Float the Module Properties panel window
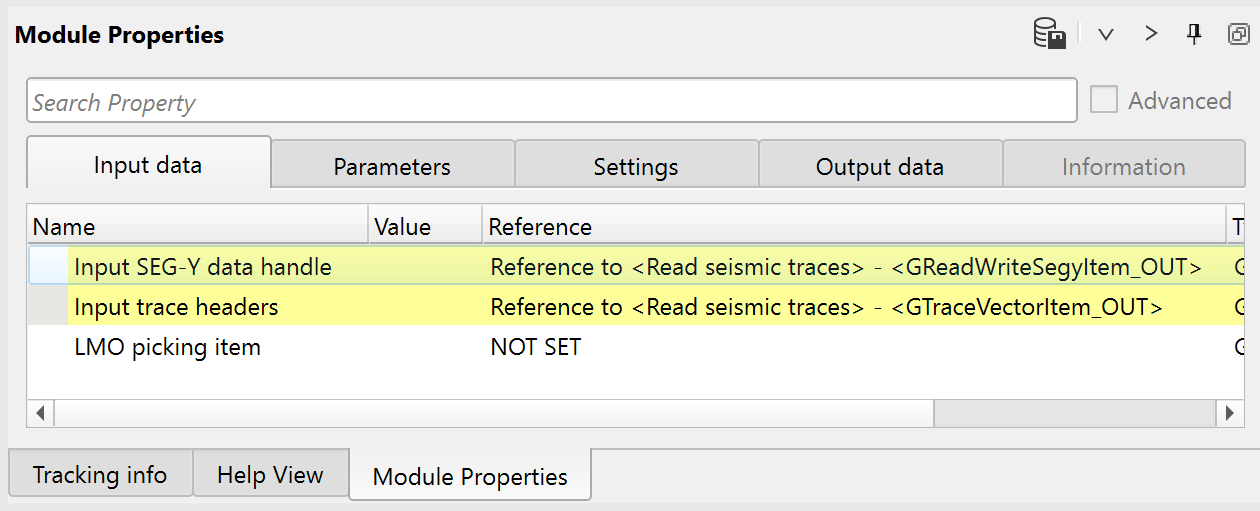 pyautogui.click(x=1238, y=35)
